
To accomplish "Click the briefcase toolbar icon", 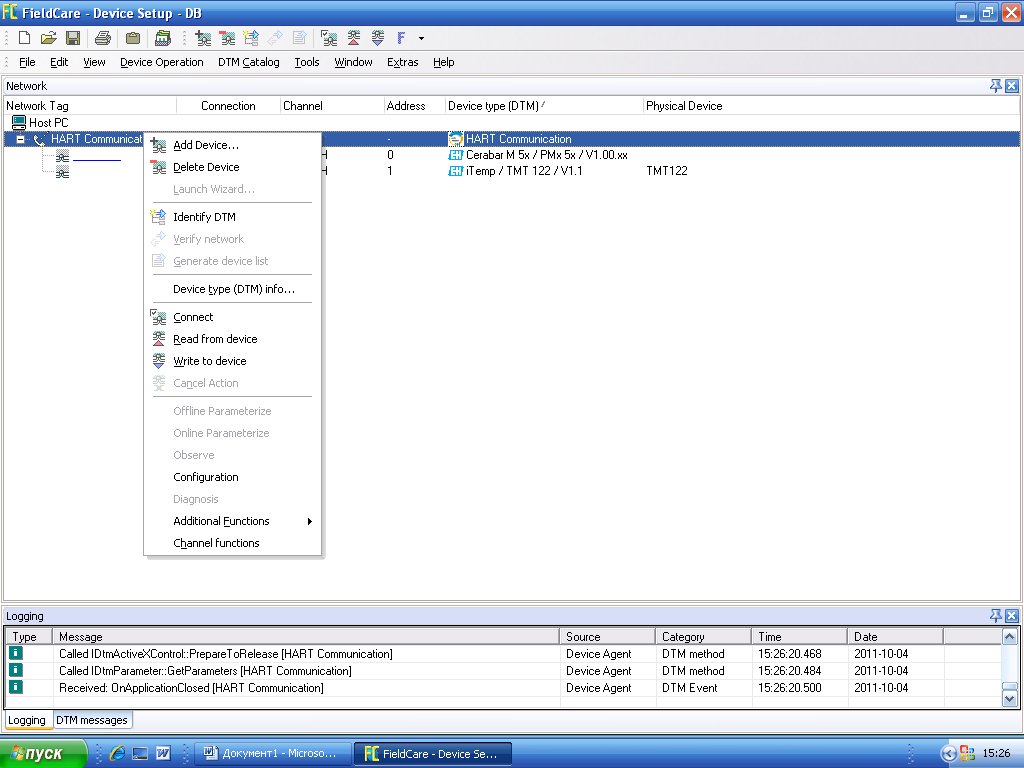I will click(133, 38).
